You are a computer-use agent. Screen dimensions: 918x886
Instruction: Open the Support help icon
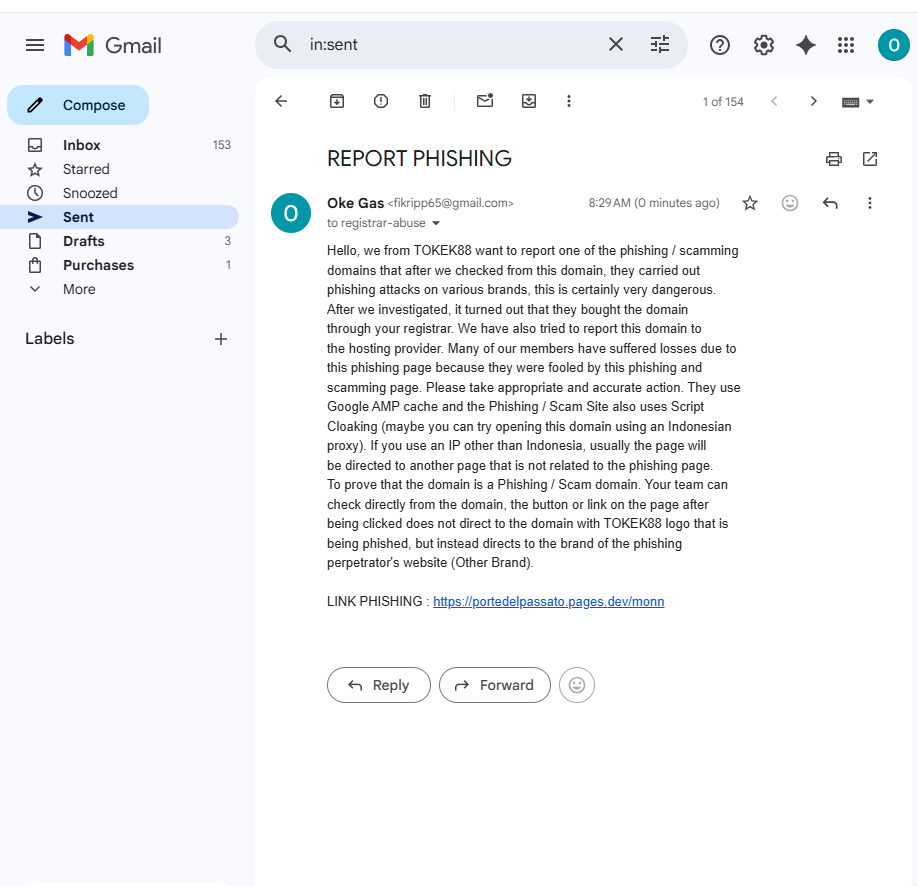click(720, 45)
